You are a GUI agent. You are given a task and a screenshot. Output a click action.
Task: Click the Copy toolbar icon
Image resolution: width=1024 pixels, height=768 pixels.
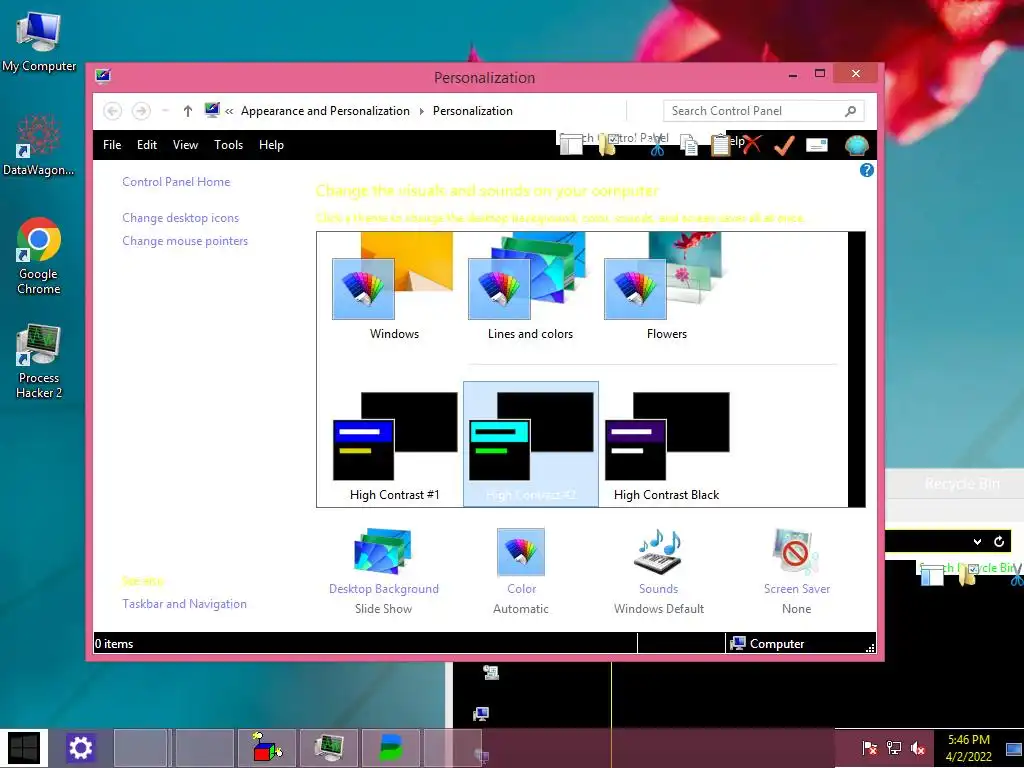[689, 146]
